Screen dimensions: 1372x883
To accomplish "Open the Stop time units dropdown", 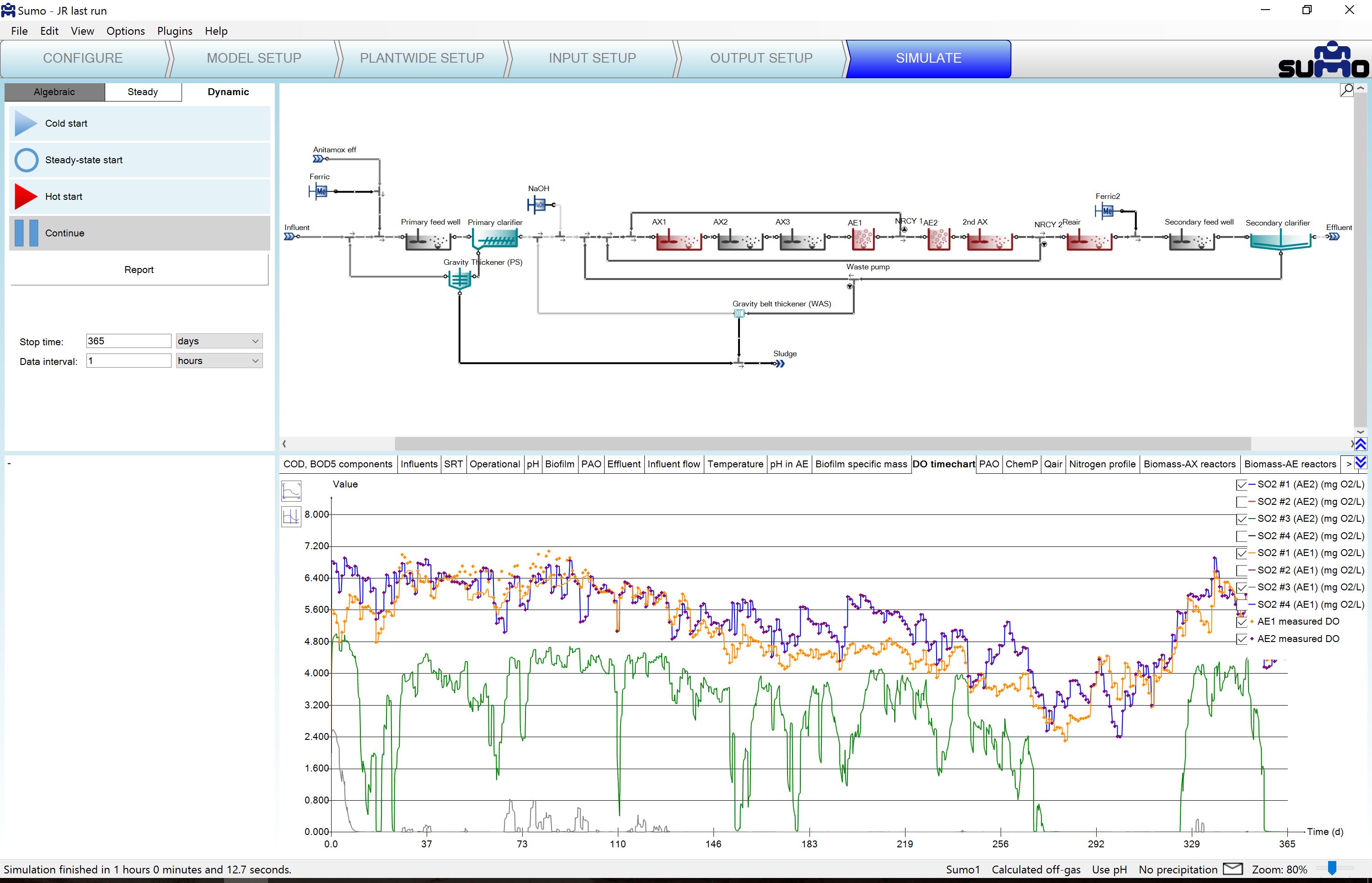I will click(x=219, y=341).
